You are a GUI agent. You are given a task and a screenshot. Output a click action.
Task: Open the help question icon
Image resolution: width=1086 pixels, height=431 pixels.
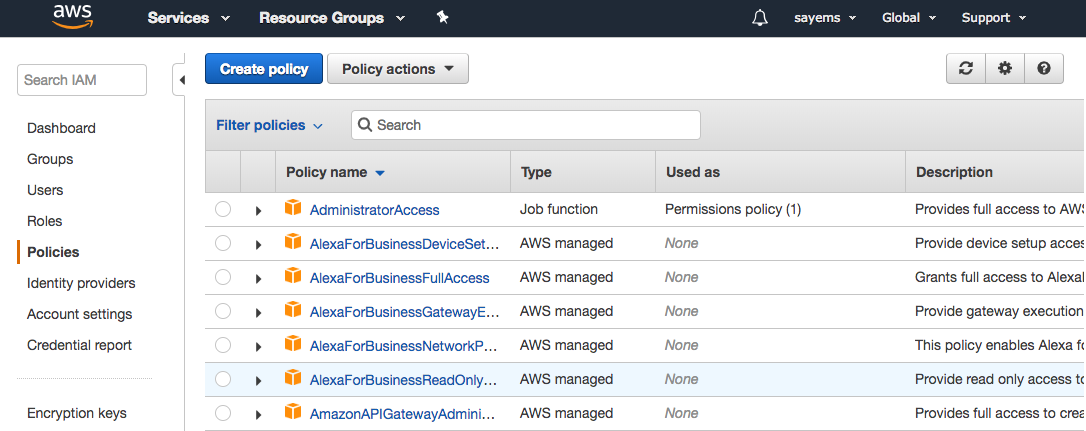(1044, 69)
